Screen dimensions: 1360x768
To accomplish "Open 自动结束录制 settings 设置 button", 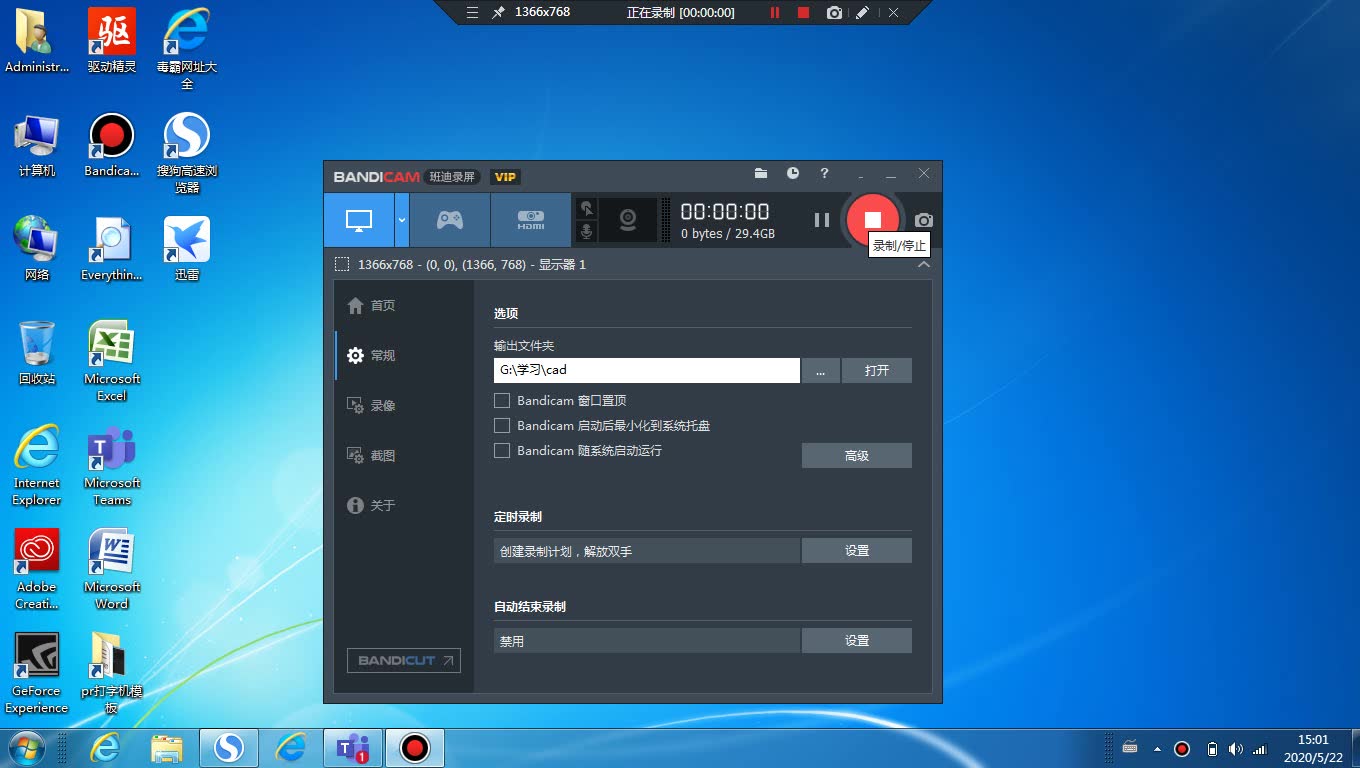I will tap(857, 640).
